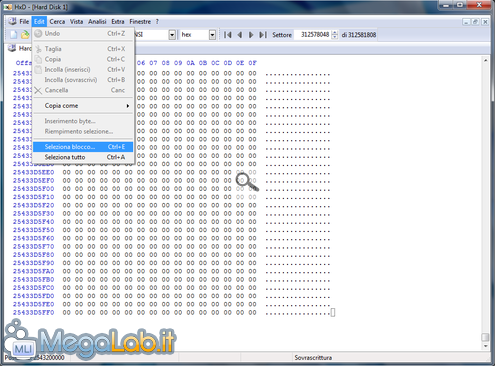Go to first sector button
This screenshot has height=366, width=495.
coord(228,35)
